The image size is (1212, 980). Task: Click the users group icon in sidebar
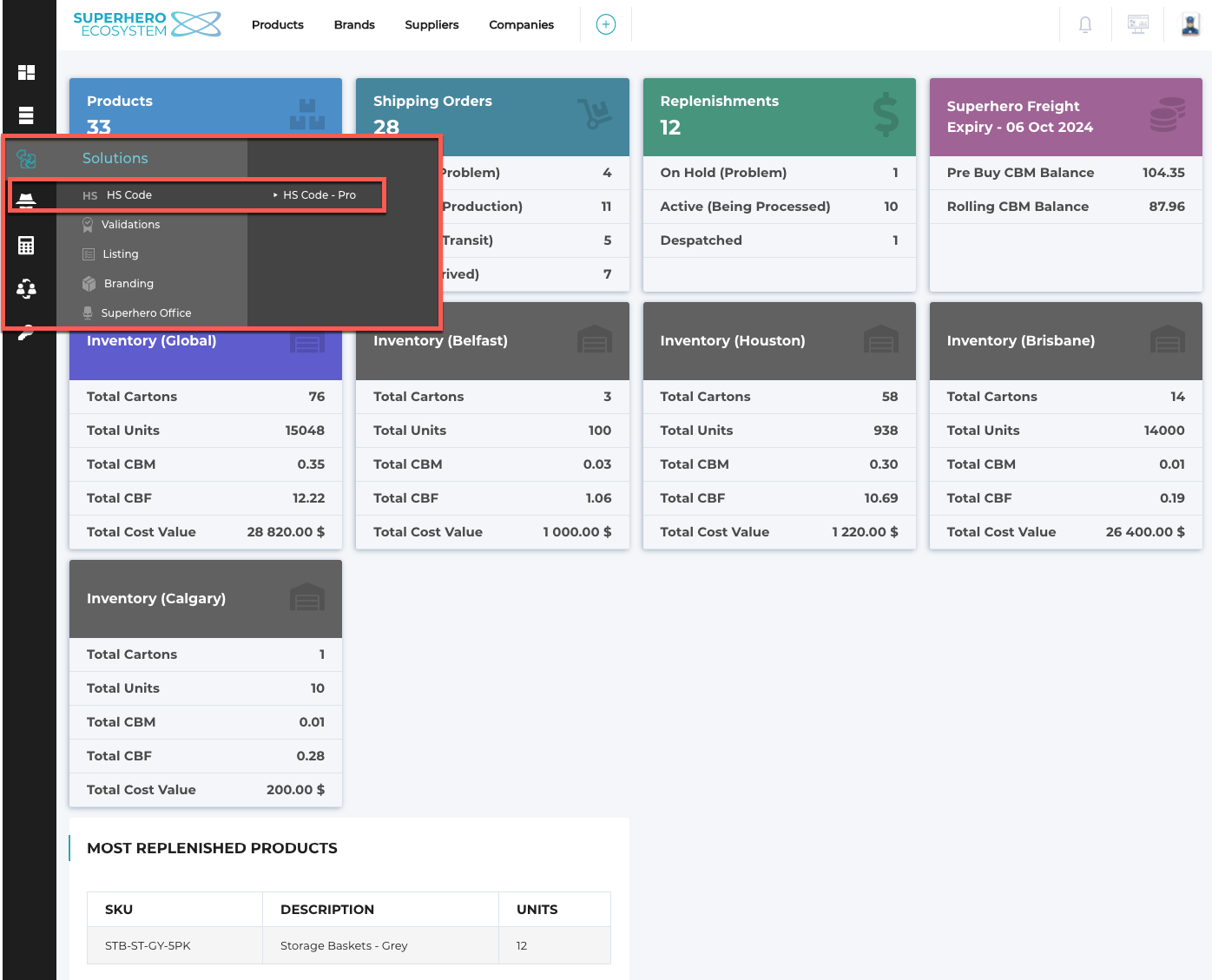coord(27,289)
